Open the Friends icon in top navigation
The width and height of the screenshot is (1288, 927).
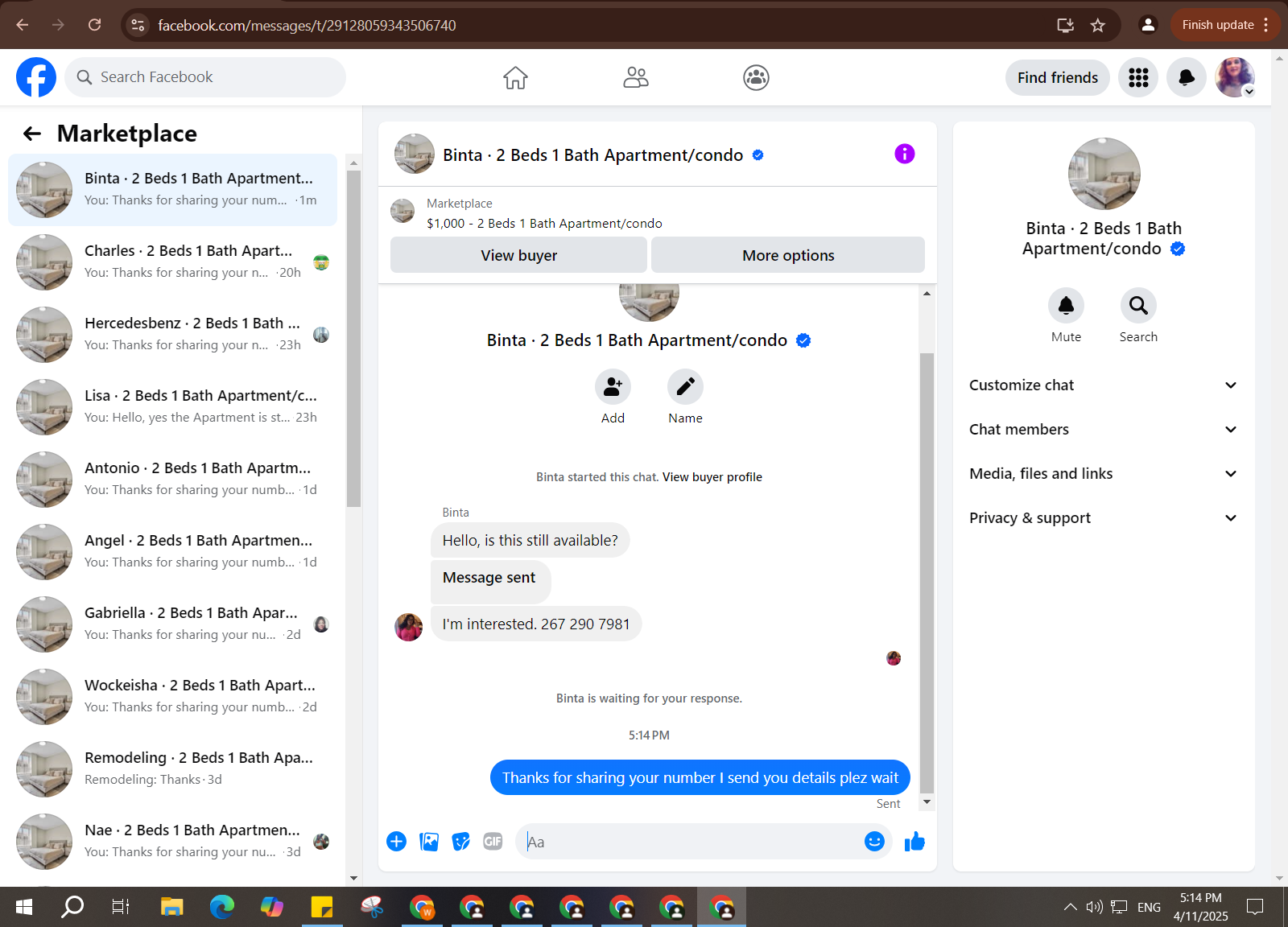coord(636,77)
